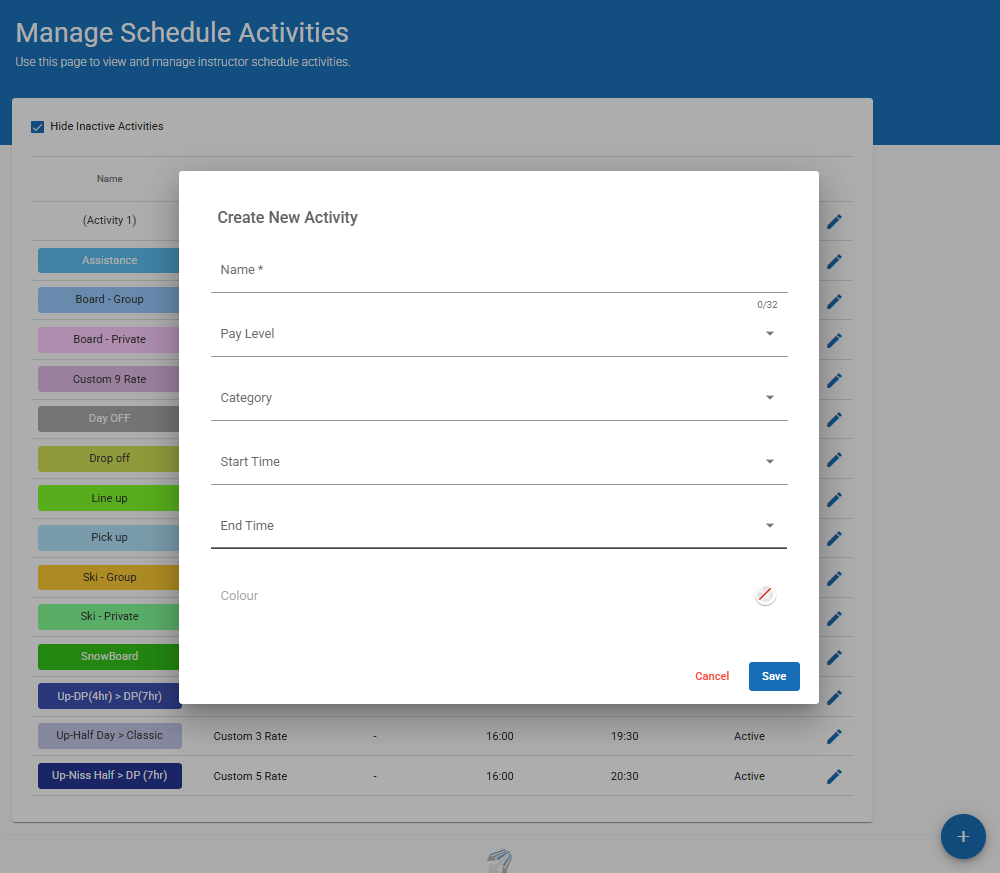Click the Name column header
This screenshot has height=873, width=1000.
coord(109,179)
